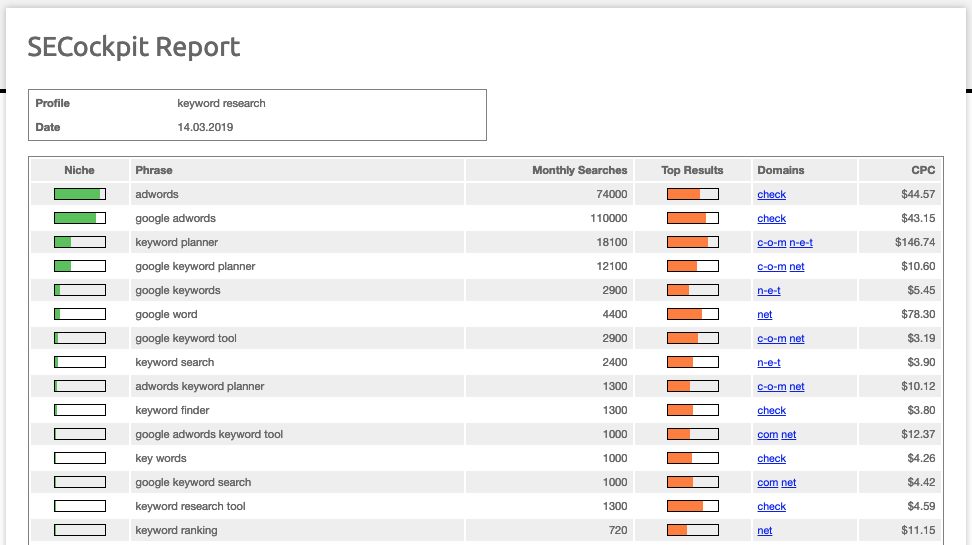Click the Top Results column header
The width and height of the screenshot is (972, 545).
point(692,170)
